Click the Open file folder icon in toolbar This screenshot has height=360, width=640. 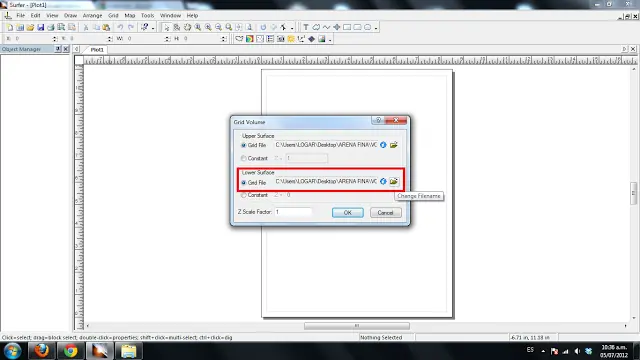[x=30, y=27]
